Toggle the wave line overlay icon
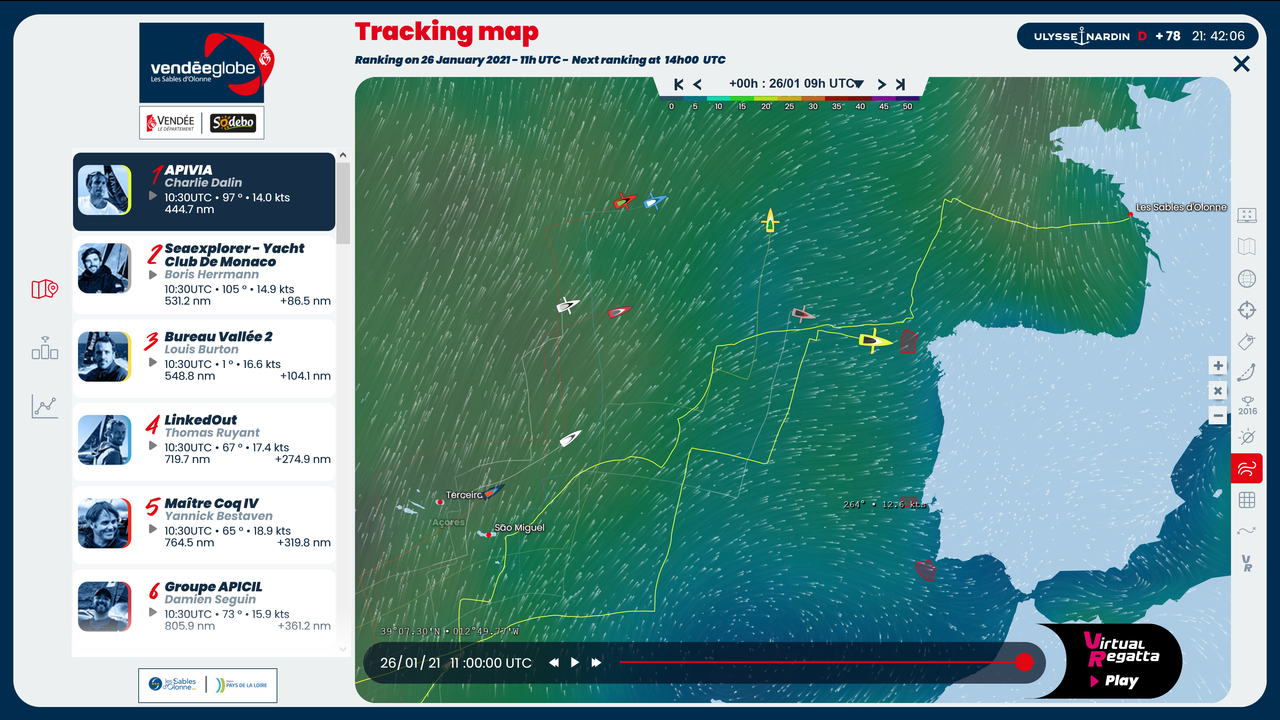The height and width of the screenshot is (720, 1280). [x=1247, y=531]
